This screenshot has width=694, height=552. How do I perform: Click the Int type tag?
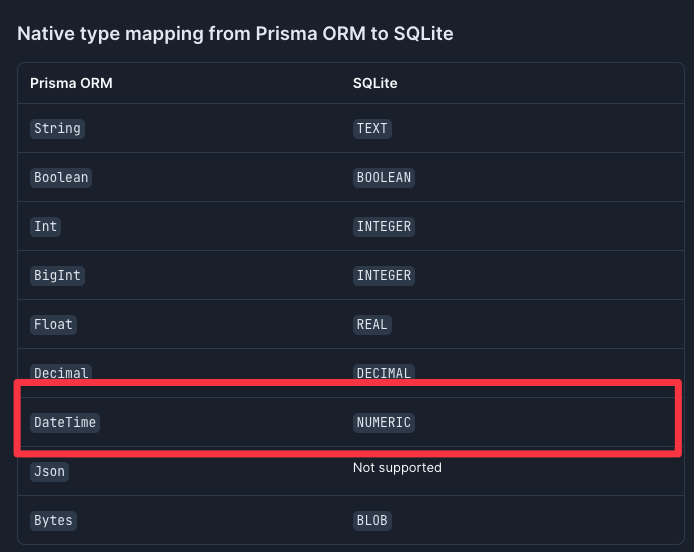(46, 227)
